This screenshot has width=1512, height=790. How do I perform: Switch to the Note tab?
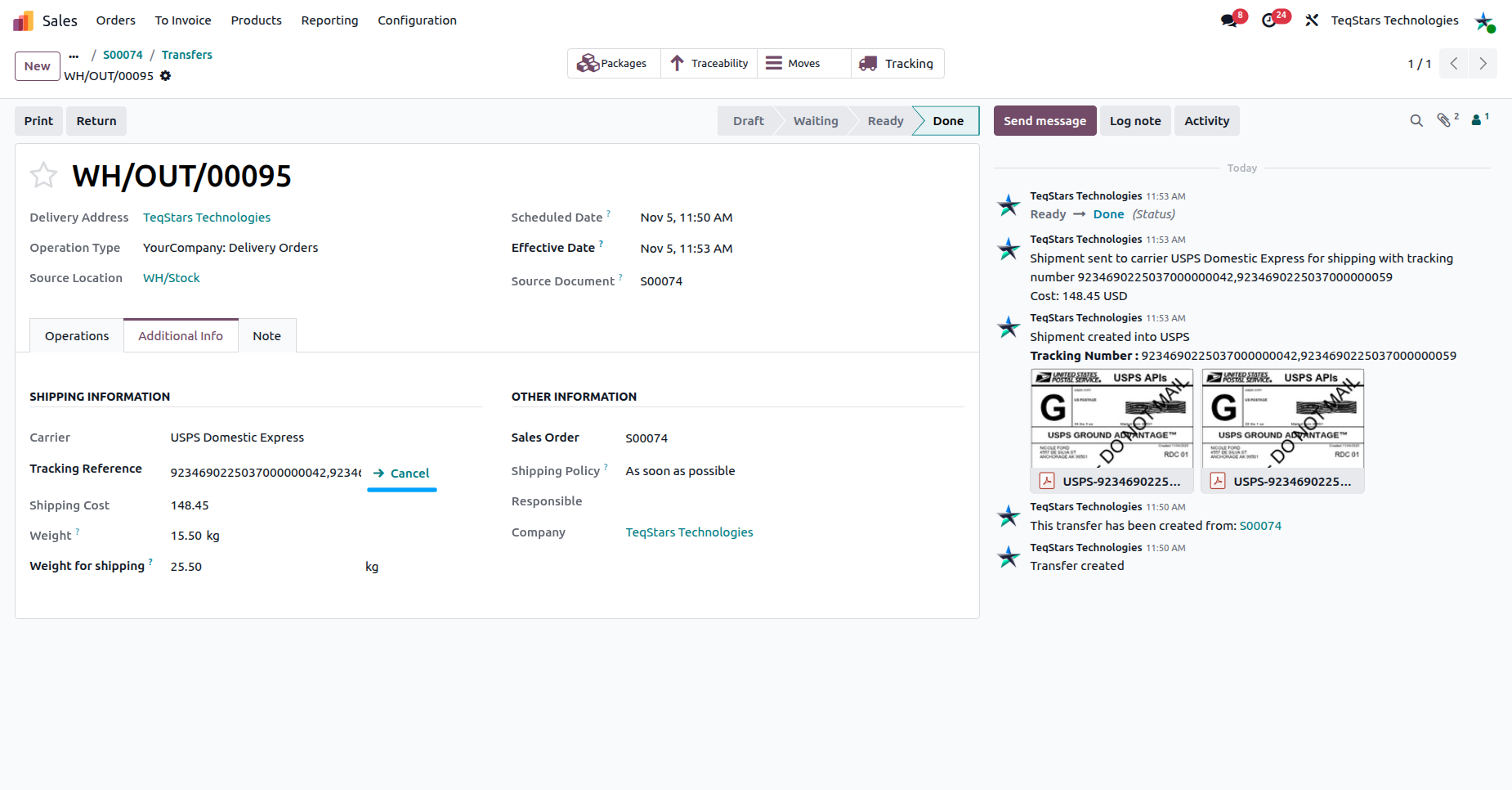267,336
